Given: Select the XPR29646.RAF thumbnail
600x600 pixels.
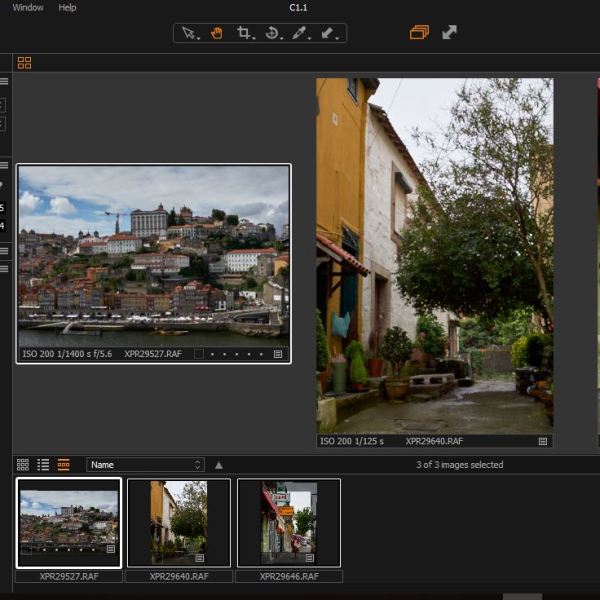Looking at the screenshot, I should tap(289, 522).
